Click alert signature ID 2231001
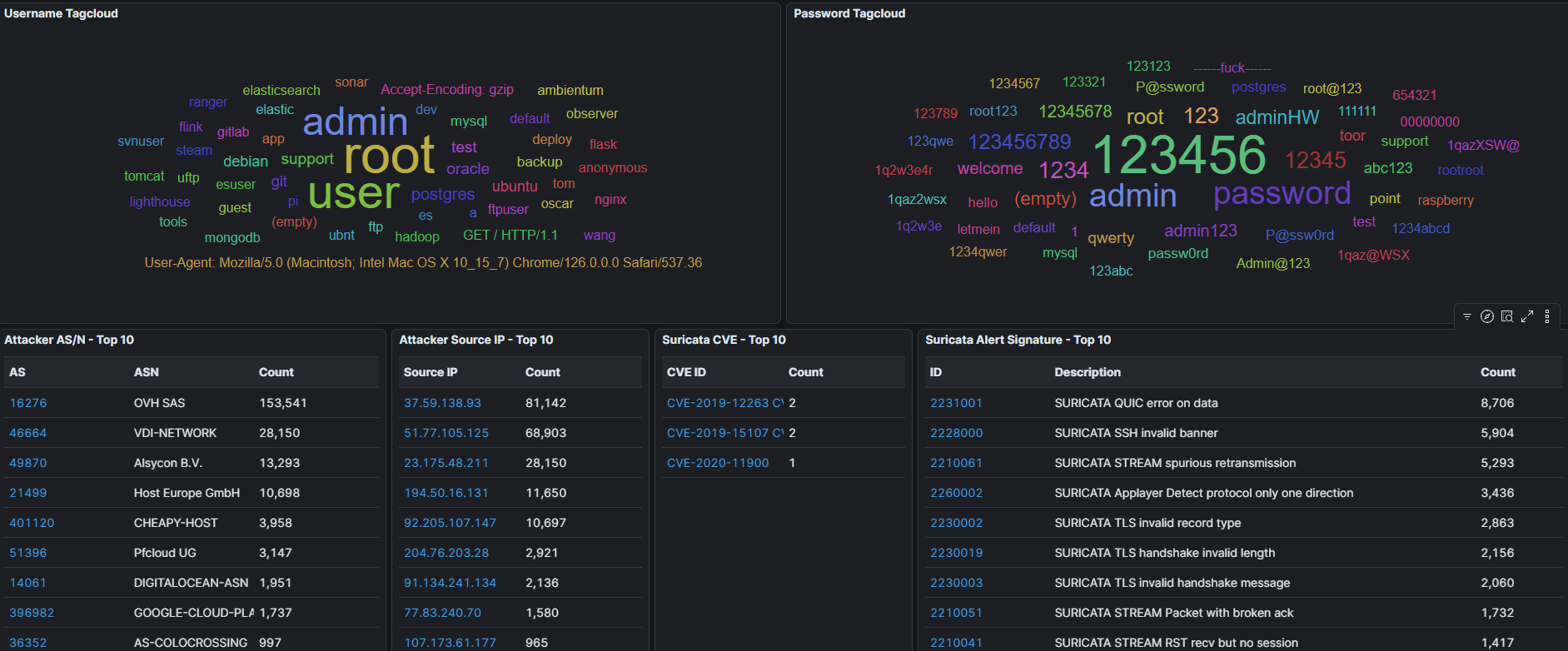1568x651 pixels. point(956,403)
